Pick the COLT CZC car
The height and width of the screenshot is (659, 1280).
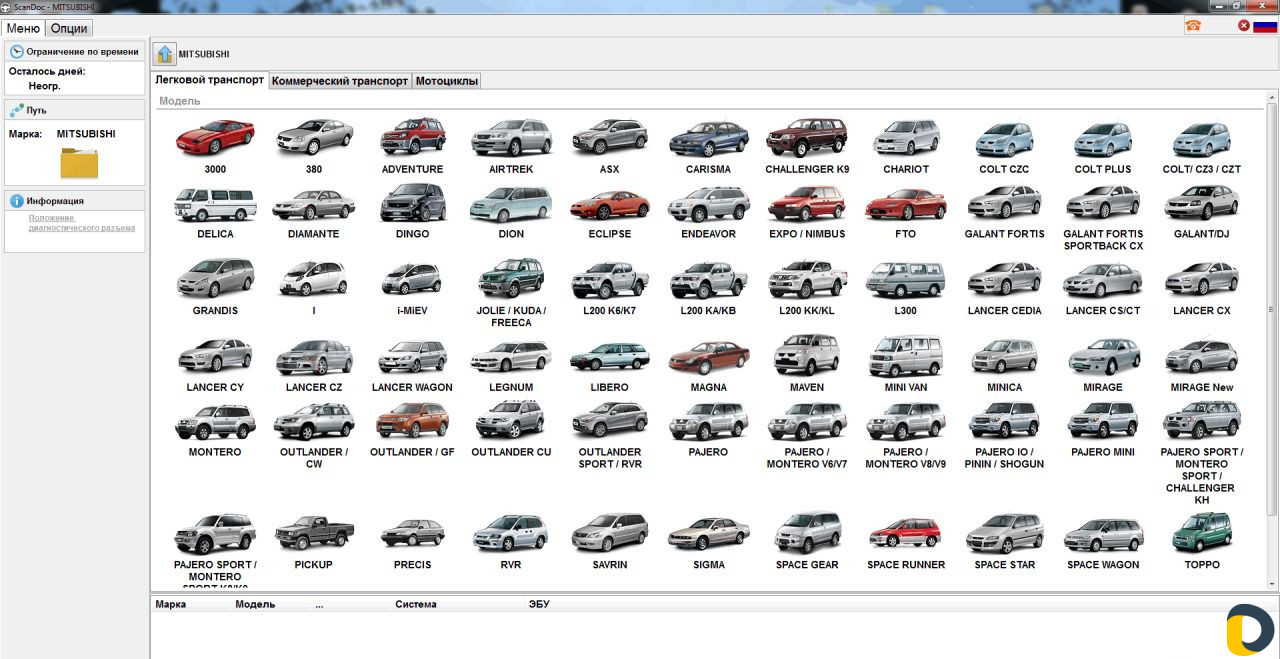point(1004,139)
